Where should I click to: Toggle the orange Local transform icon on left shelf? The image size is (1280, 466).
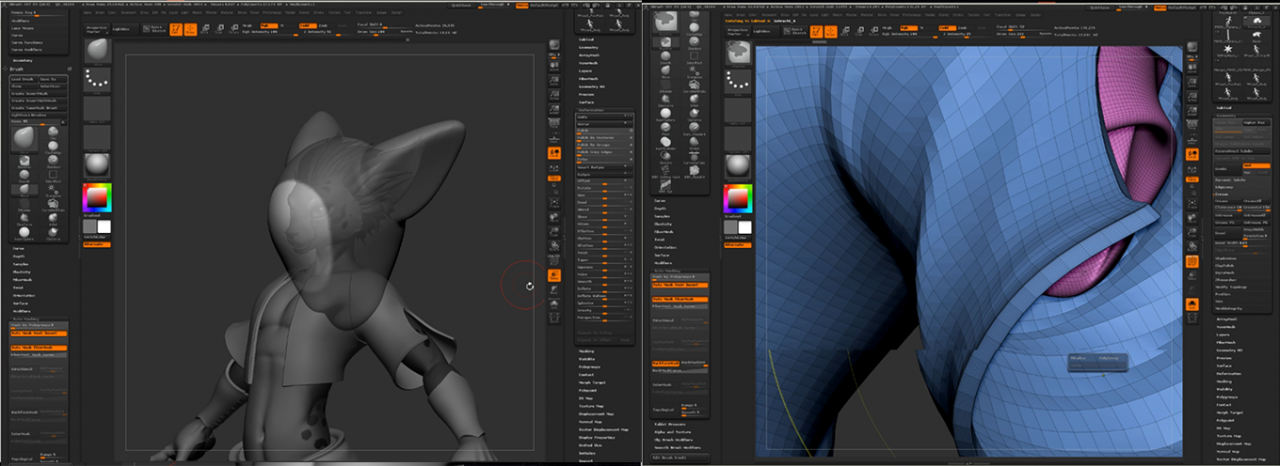click(553, 153)
